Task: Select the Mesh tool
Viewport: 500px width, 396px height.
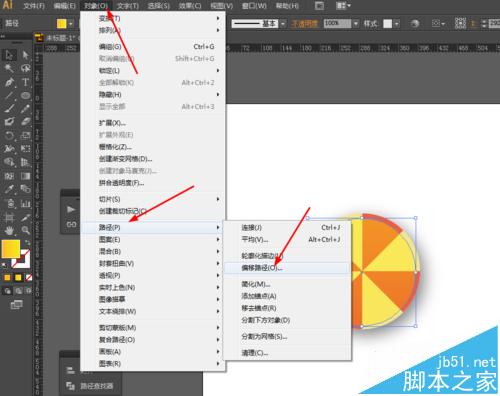Action: pos(9,176)
